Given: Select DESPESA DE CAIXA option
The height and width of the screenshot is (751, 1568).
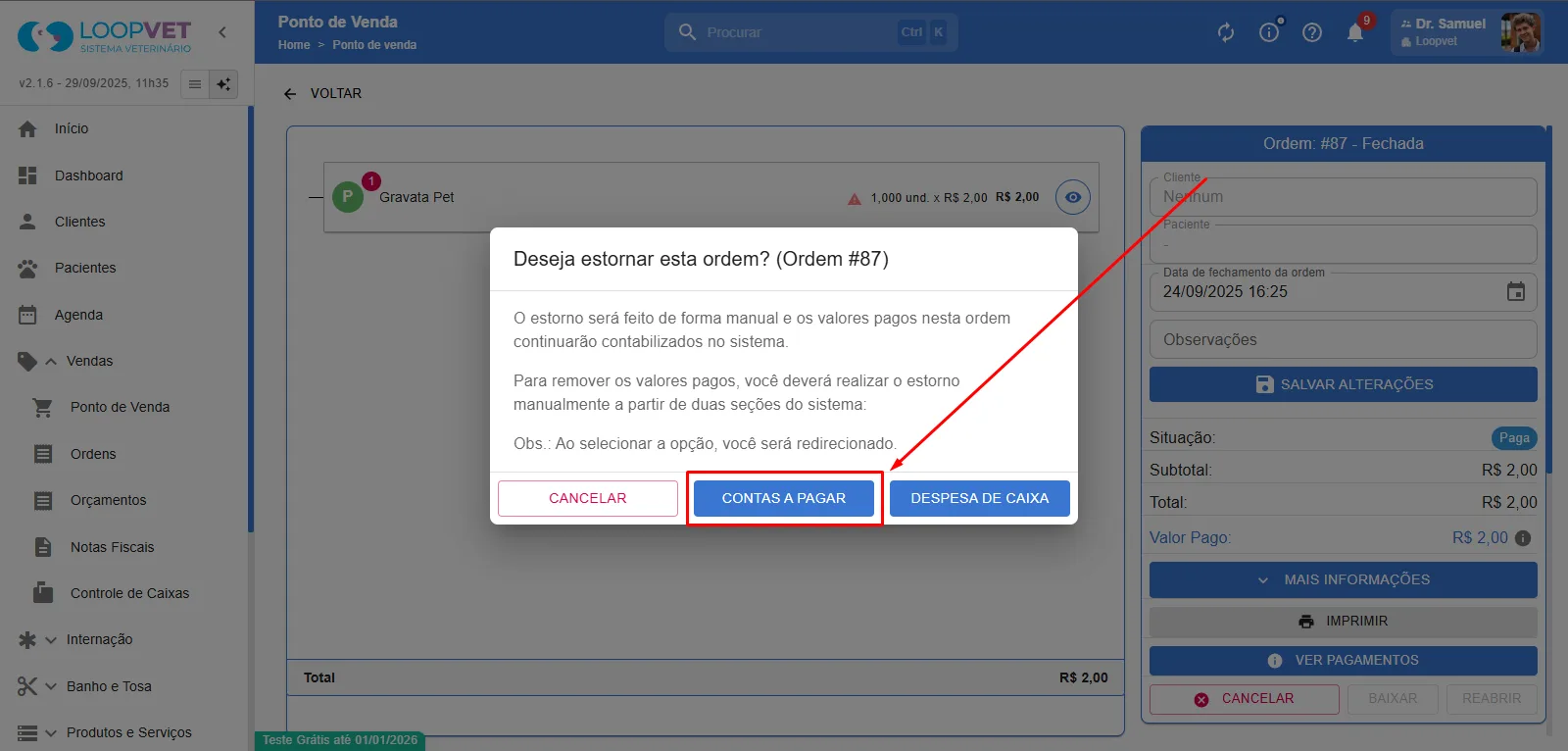Looking at the screenshot, I should click(980, 498).
